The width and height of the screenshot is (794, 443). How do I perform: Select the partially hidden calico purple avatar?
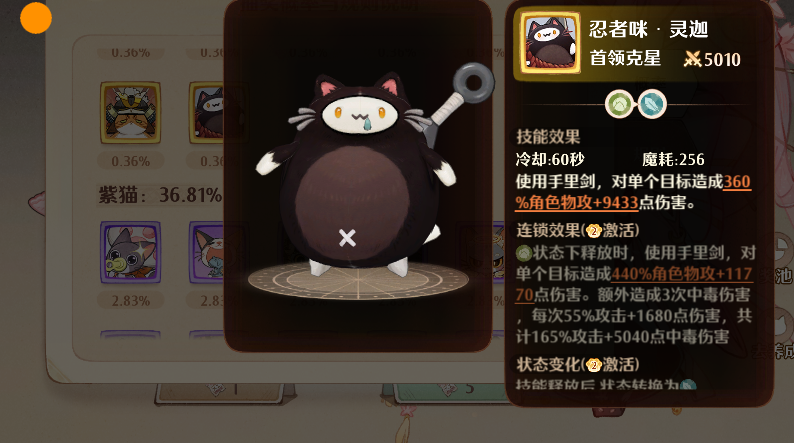coord(207,252)
